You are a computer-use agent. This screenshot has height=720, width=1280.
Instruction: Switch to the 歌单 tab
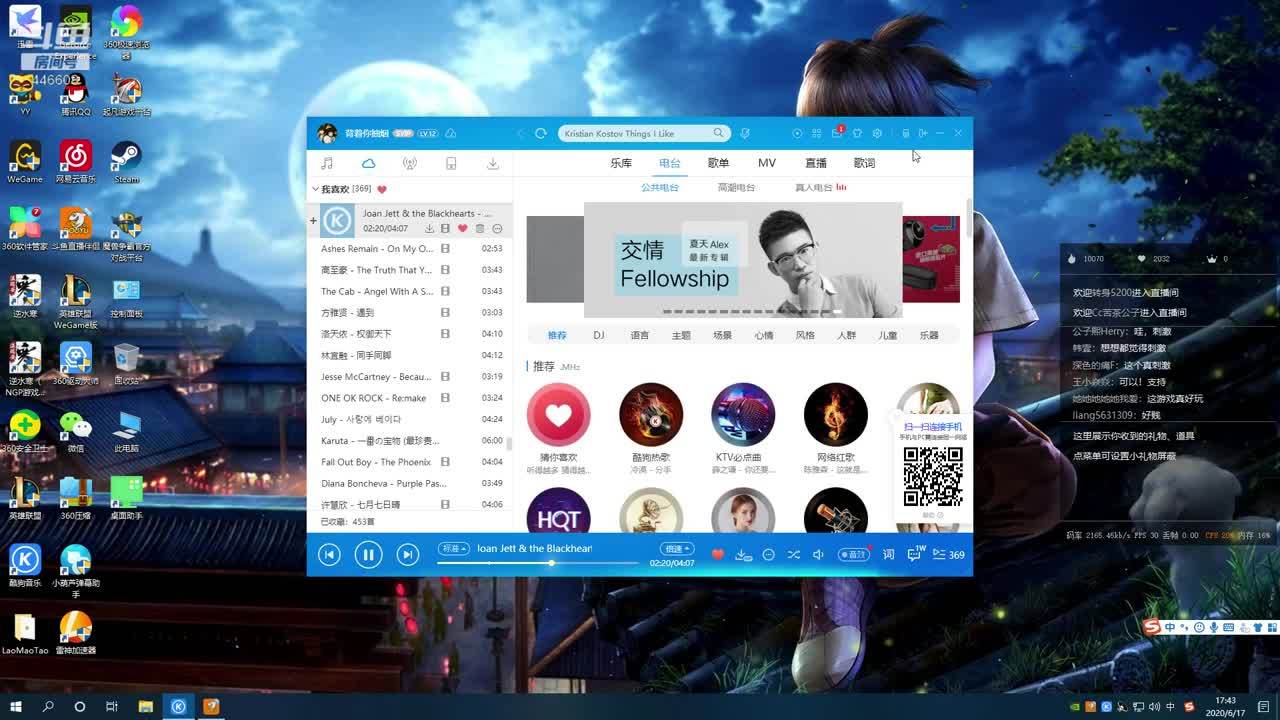click(x=718, y=163)
